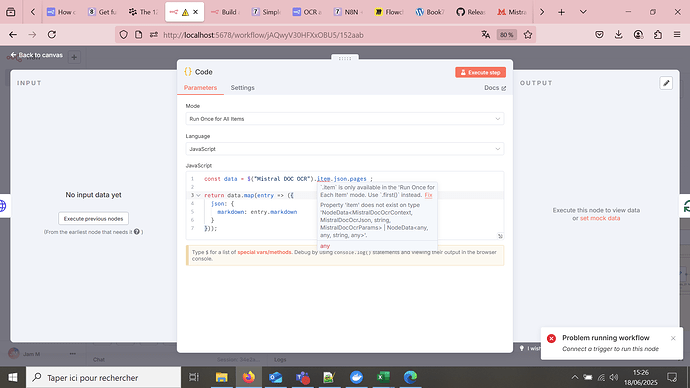Open the Windows Start menu
Screen dimensions: 690x388
[x=13, y=377]
